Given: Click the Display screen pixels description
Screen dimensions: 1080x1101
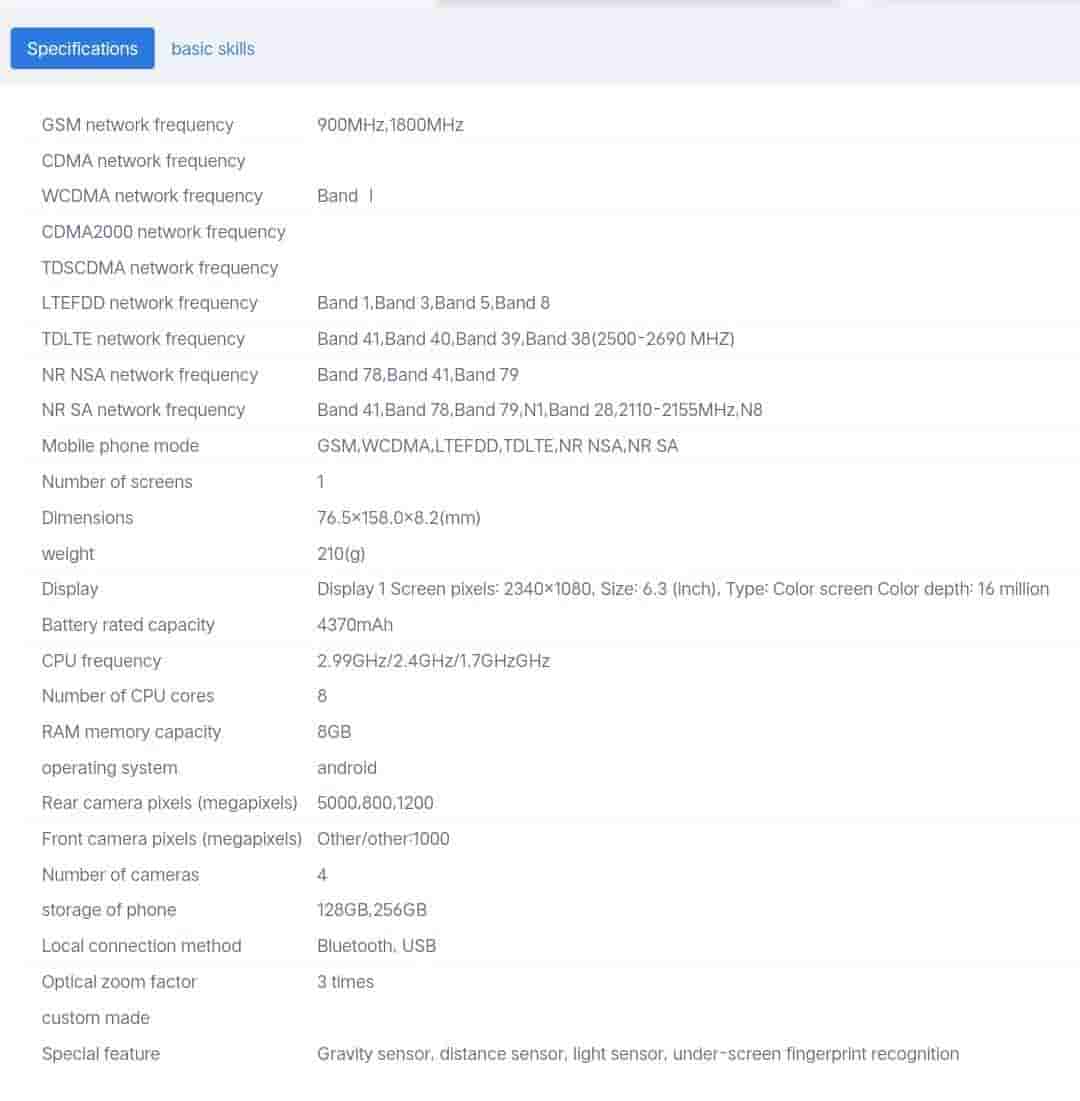Looking at the screenshot, I should pyautogui.click(x=682, y=589).
